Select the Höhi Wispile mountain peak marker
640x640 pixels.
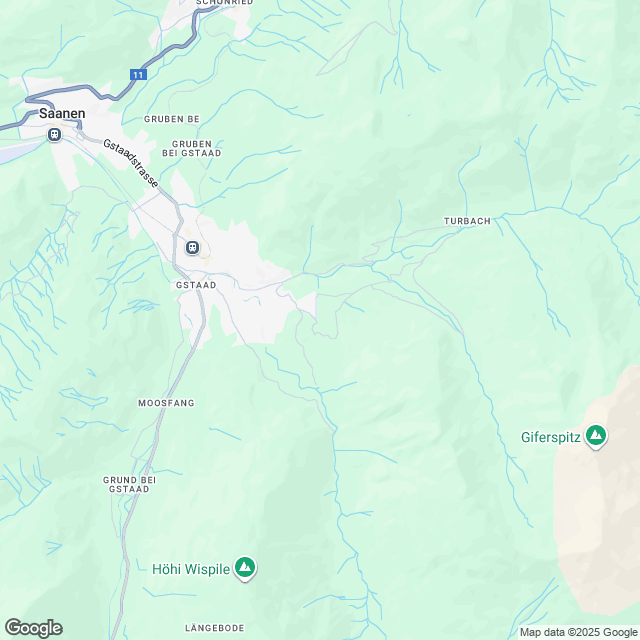(245, 568)
